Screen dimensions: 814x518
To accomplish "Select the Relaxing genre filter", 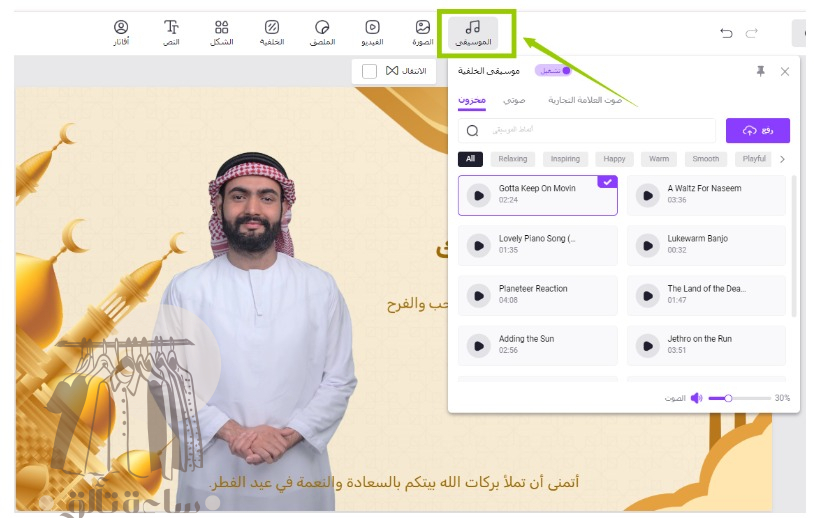I will click(x=512, y=159).
